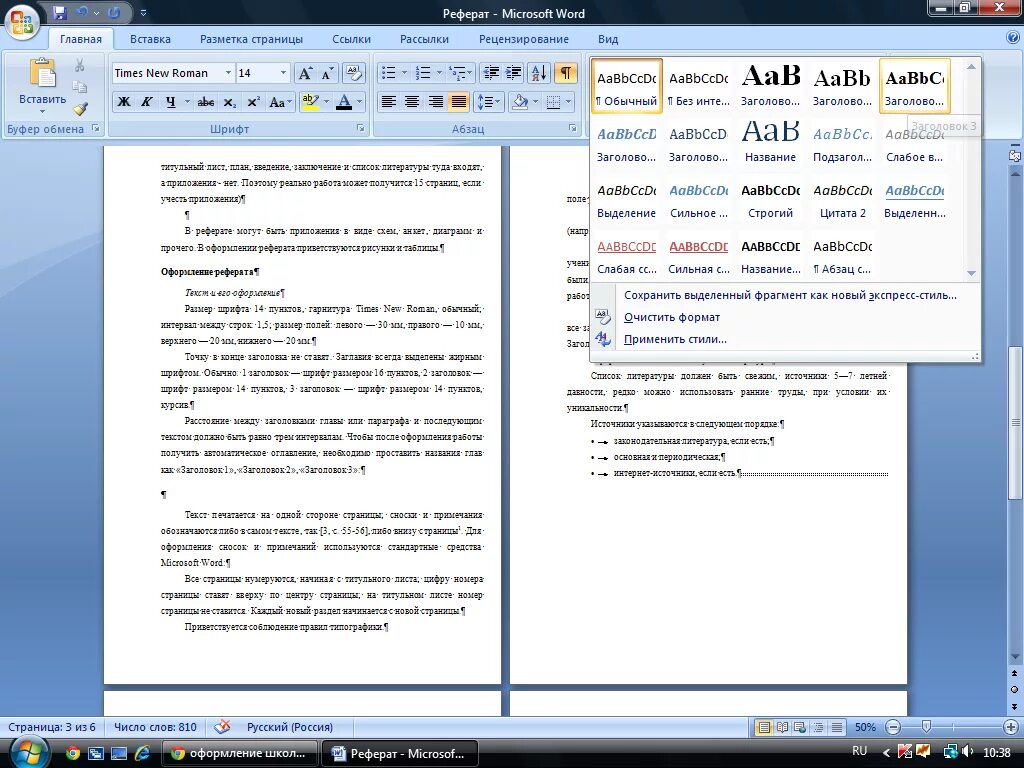The width and height of the screenshot is (1024, 768).
Task: Open line spacing dropdown
Action: tap(489, 102)
